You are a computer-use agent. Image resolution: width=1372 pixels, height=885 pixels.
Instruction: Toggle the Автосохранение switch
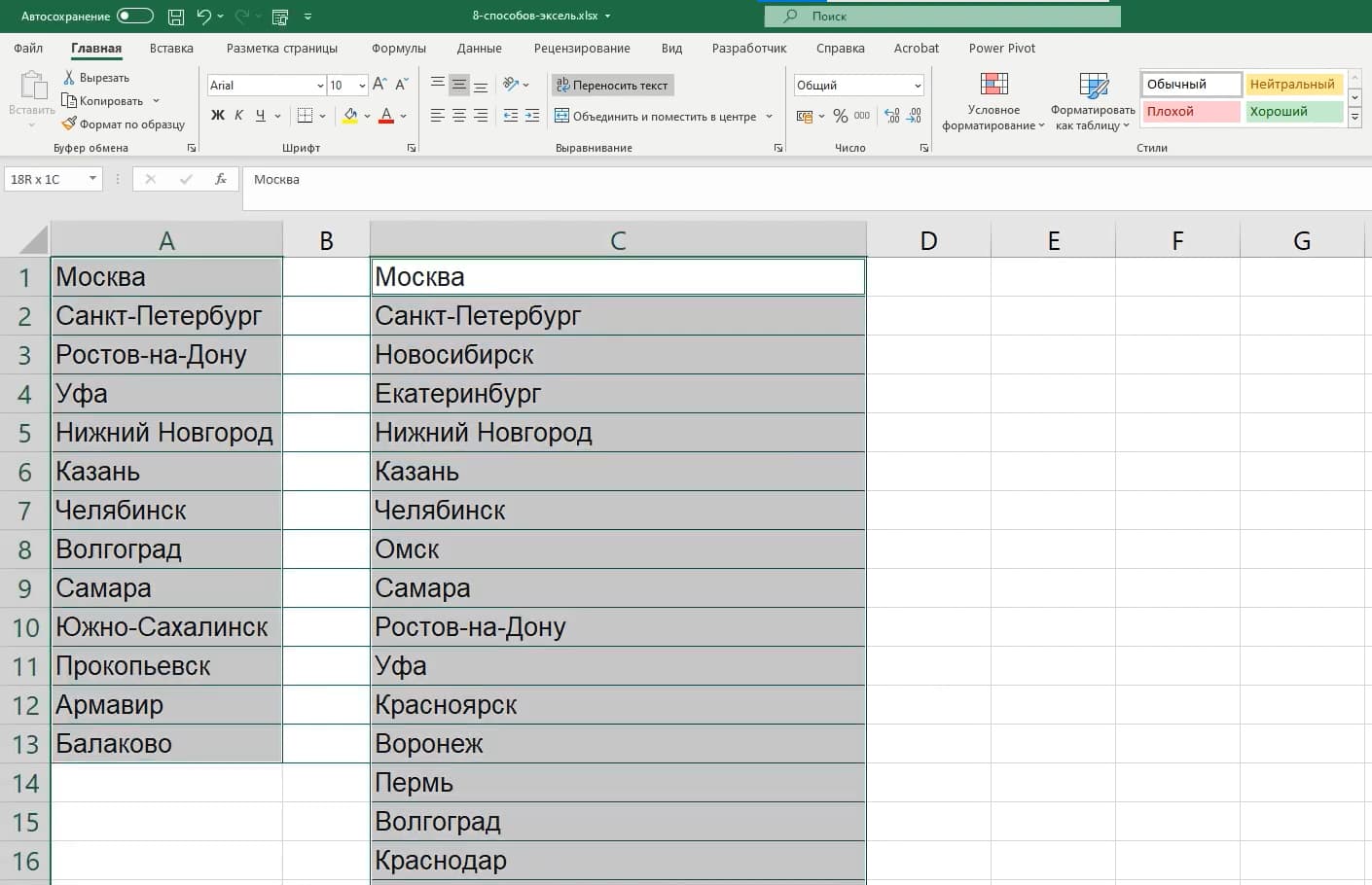click(x=134, y=16)
